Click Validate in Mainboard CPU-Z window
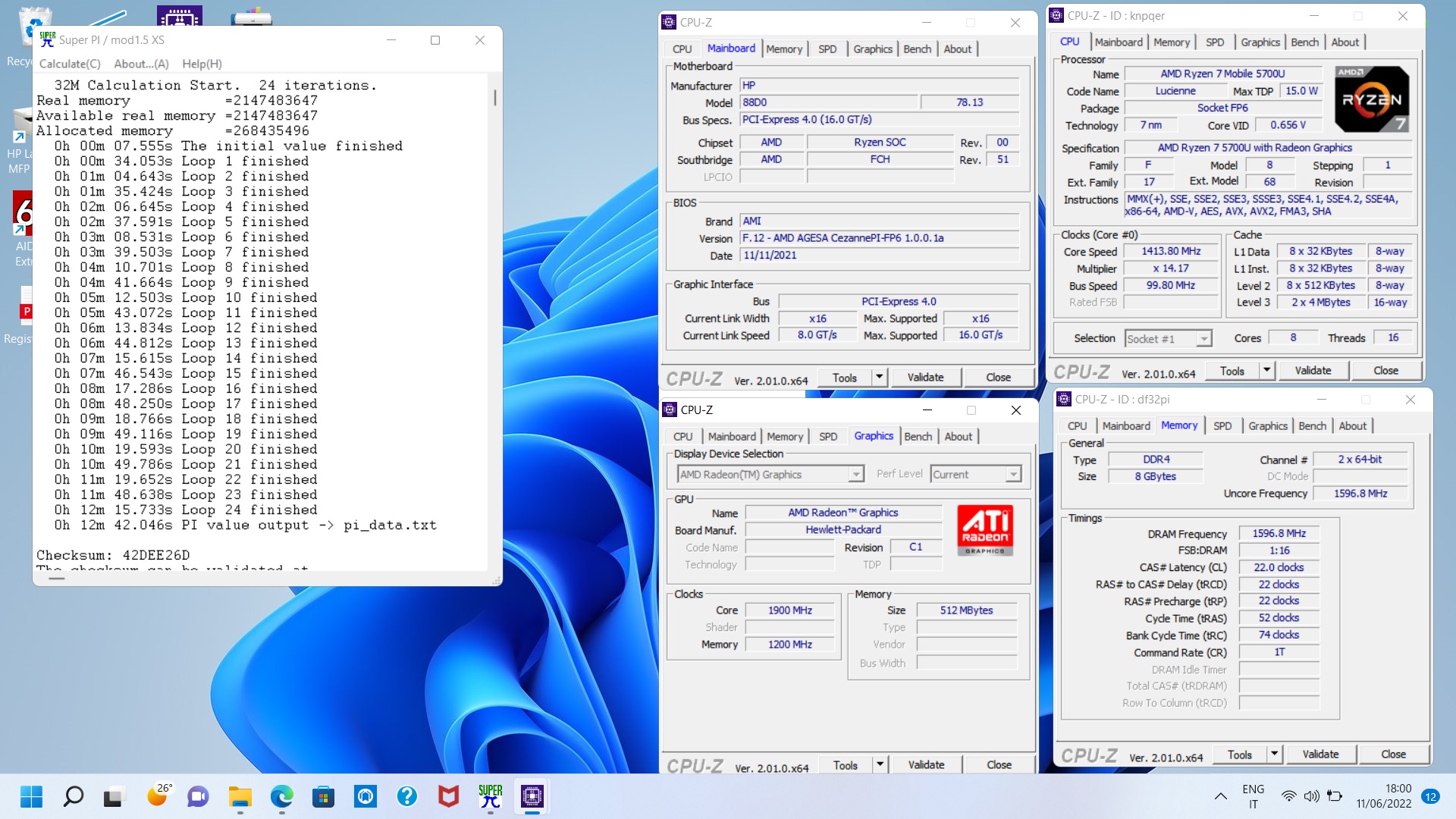This screenshot has height=819, width=1456. pyautogui.click(x=925, y=378)
